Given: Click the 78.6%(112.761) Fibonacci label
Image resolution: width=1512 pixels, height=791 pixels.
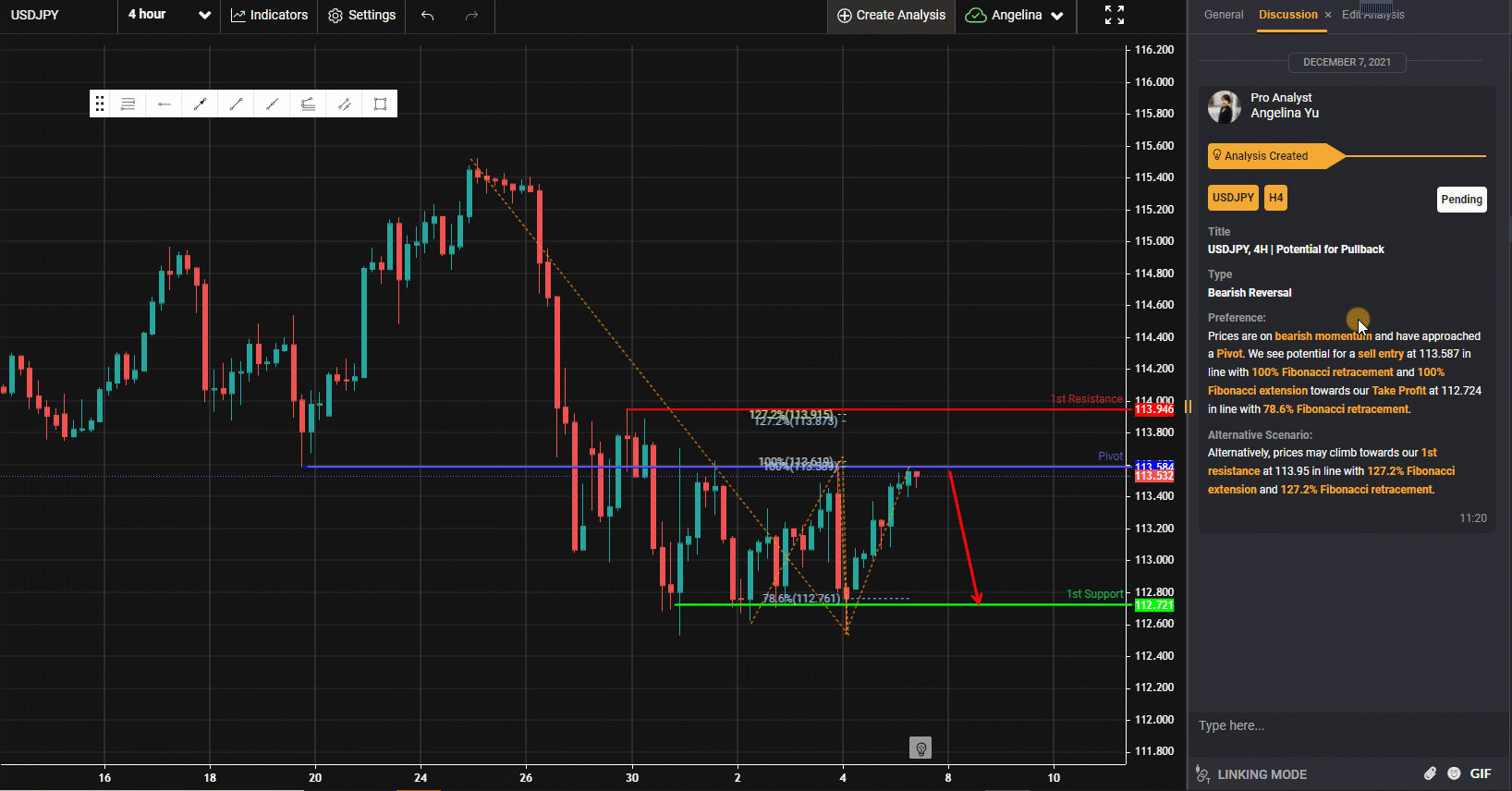Looking at the screenshot, I should pos(801,599).
